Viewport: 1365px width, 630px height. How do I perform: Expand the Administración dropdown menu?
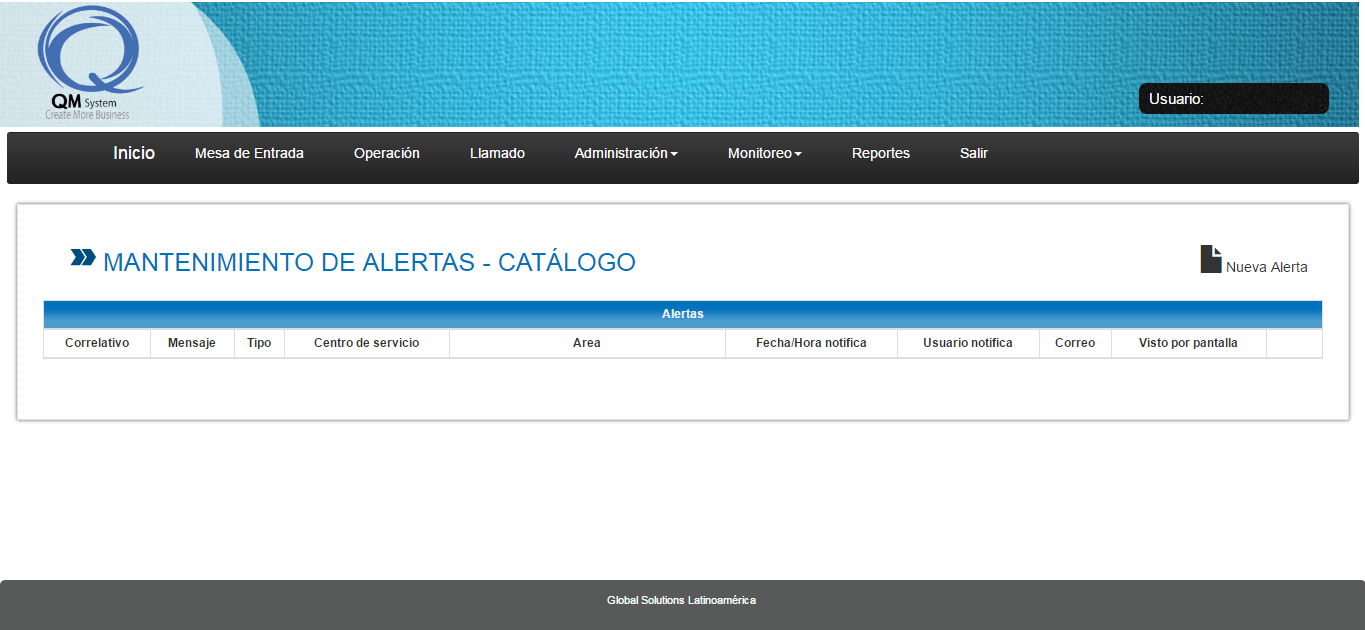626,153
